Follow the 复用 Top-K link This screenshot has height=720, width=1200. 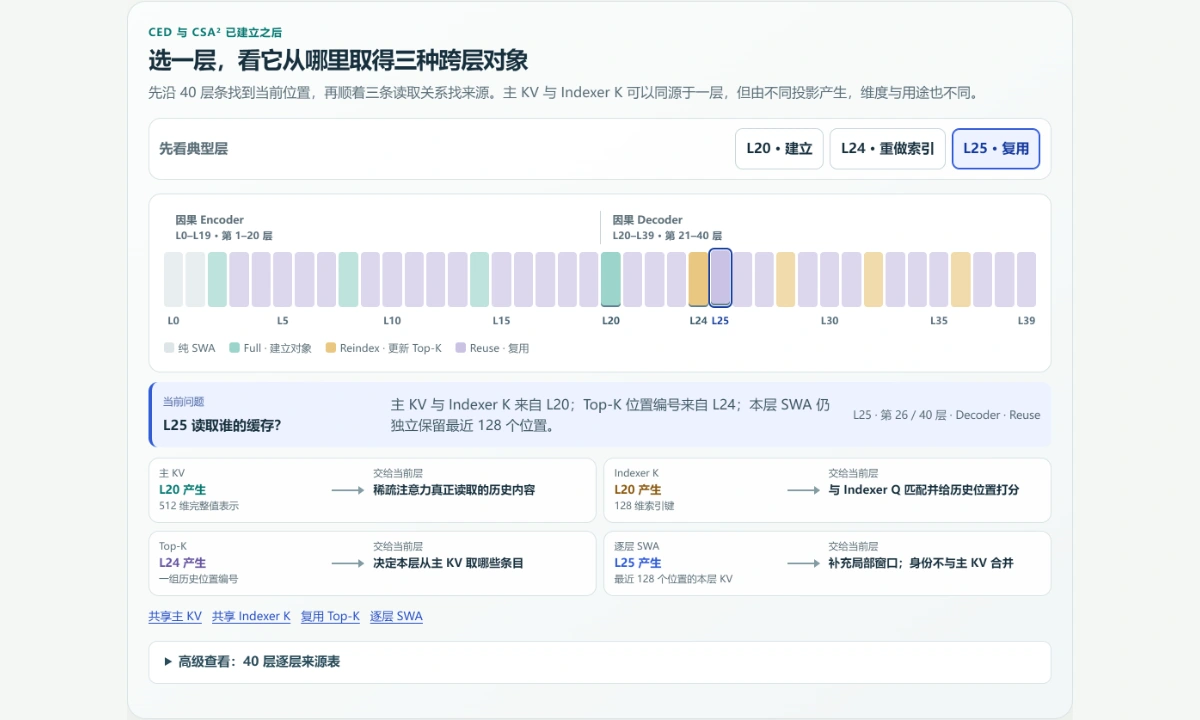point(330,616)
